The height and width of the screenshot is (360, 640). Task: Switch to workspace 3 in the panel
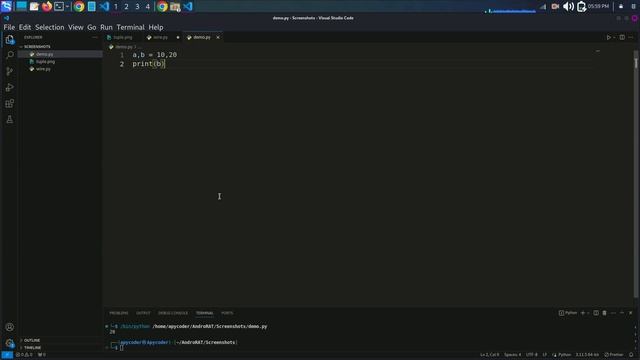click(x=137, y=7)
